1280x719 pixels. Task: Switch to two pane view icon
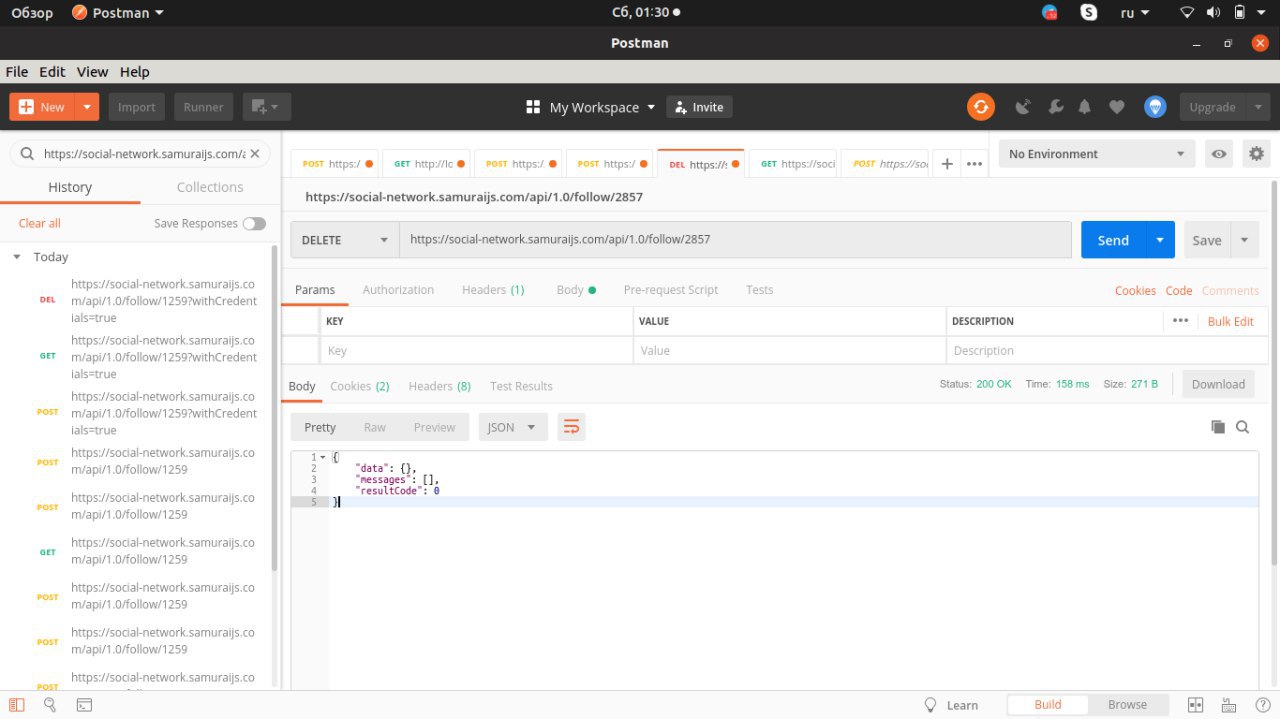tap(1195, 705)
